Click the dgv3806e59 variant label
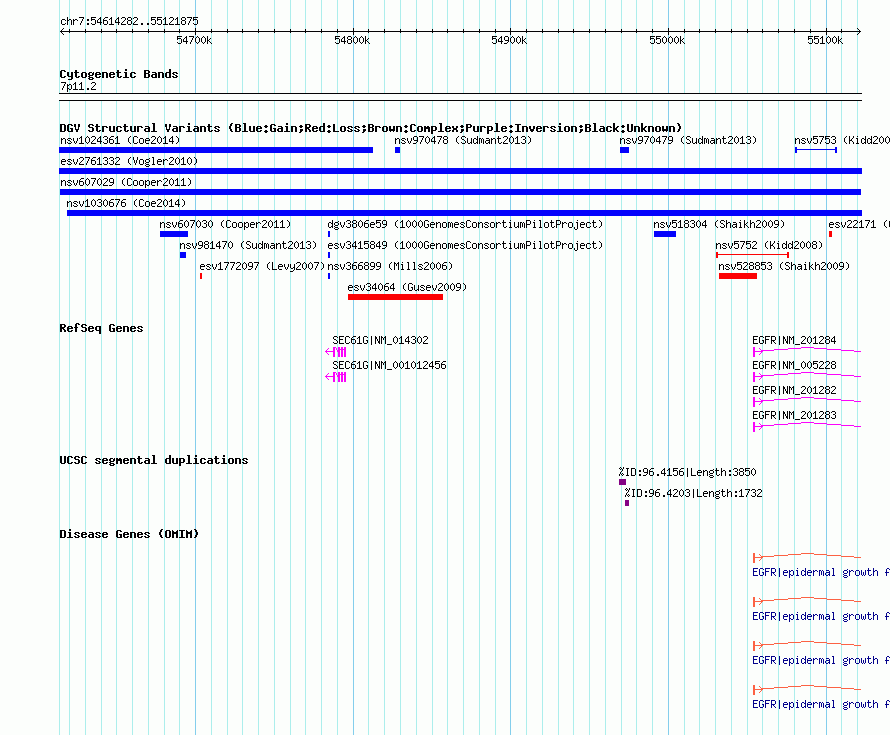Image resolution: width=890 pixels, height=735 pixels. point(465,224)
